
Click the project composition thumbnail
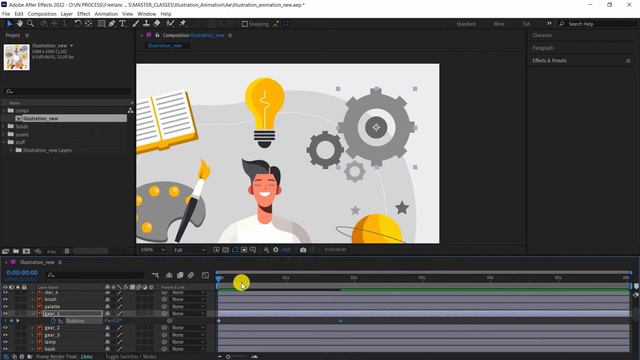pos(17,57)
